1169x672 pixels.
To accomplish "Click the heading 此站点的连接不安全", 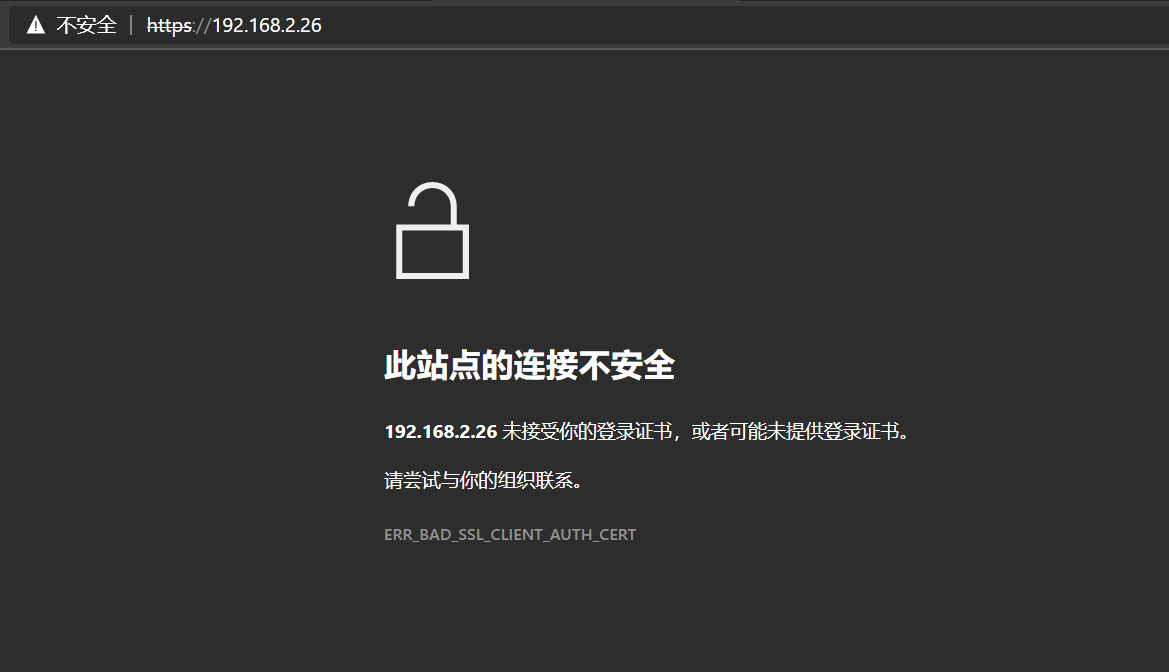I will [529, 365].
